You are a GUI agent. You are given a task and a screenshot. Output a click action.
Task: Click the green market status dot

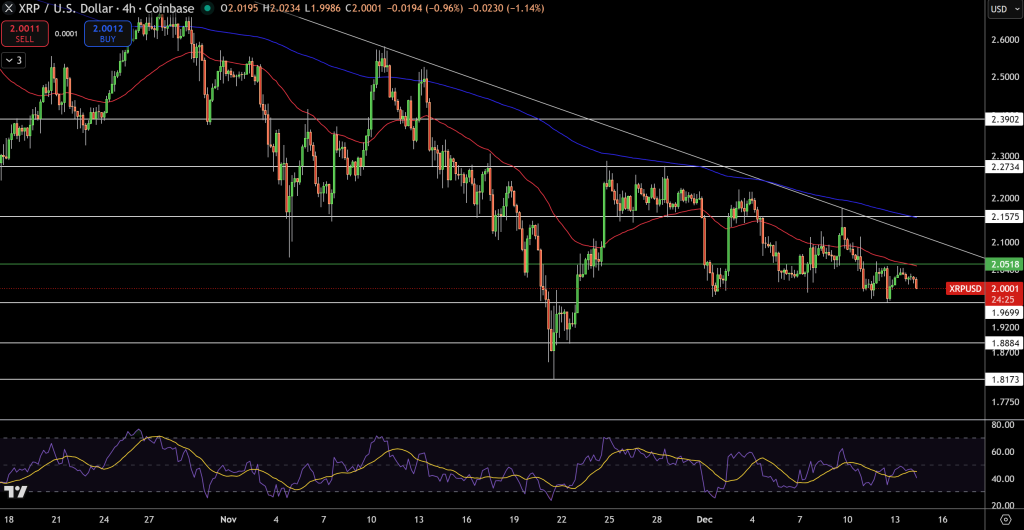(x=207, y=8)
